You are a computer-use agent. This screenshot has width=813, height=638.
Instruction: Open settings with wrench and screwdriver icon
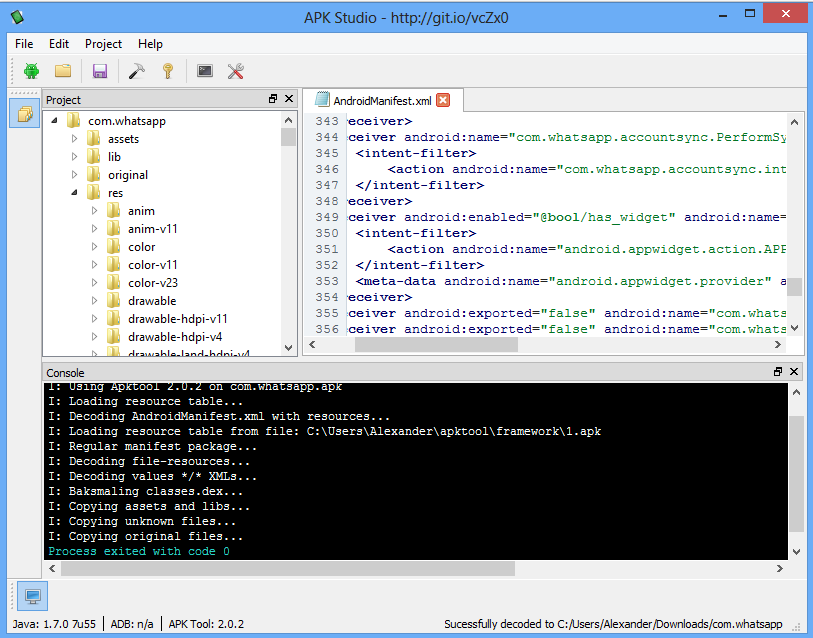[236, 71]
